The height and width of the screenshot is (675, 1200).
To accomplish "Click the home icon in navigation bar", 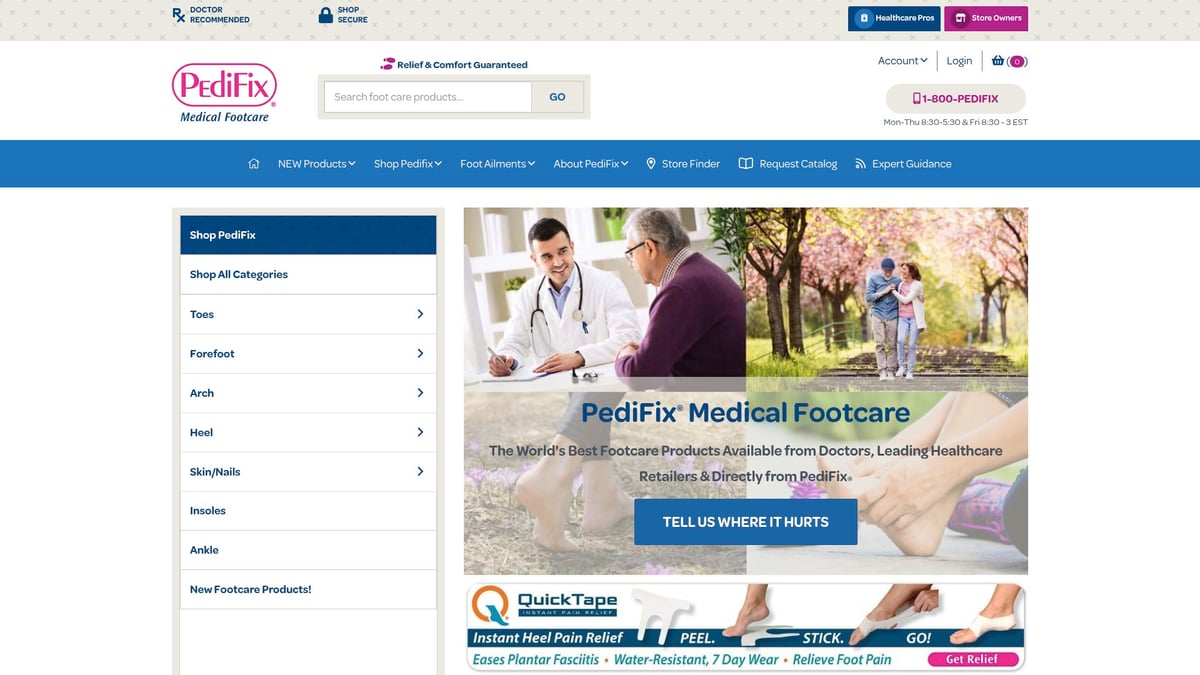I will click(x=254, y=164).
